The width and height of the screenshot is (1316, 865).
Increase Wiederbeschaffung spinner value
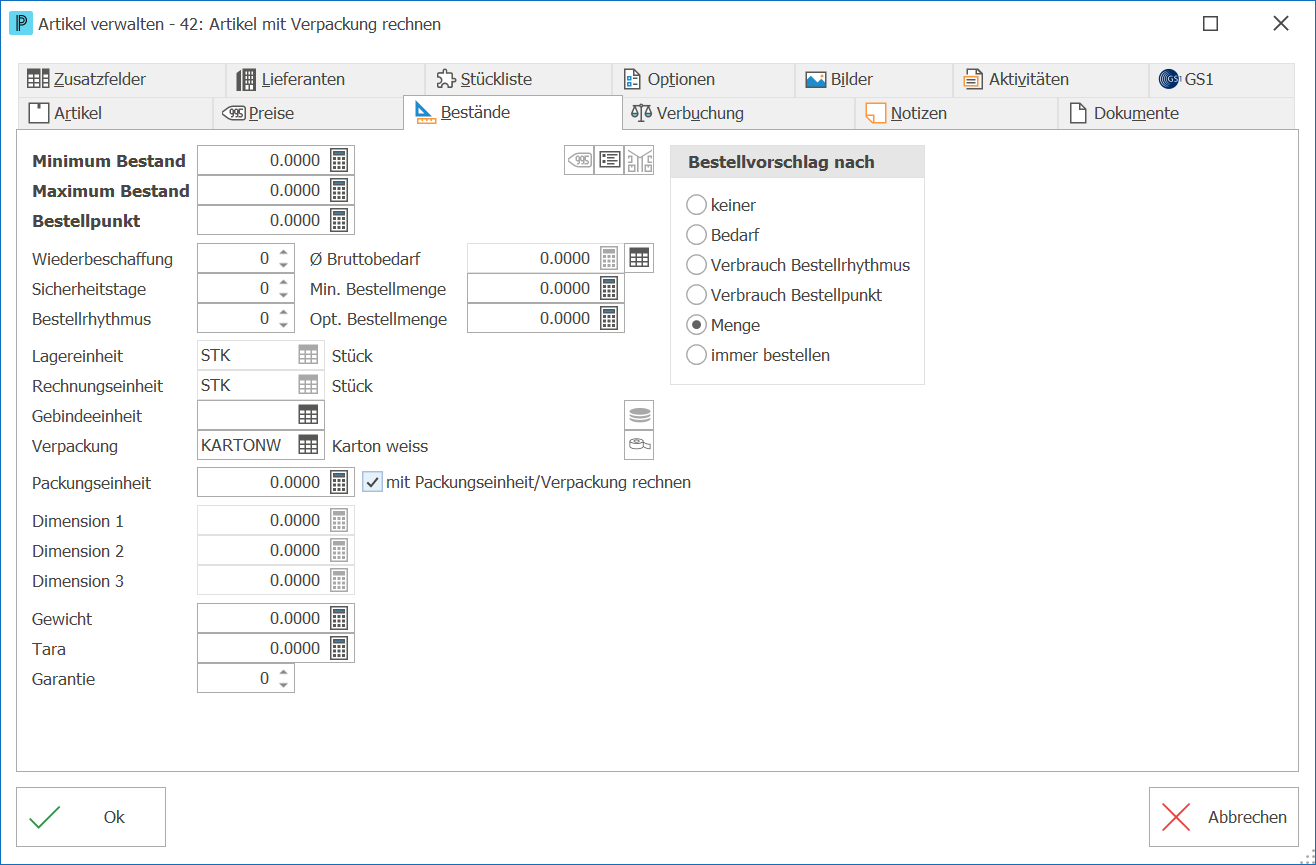tap(284, 252)
